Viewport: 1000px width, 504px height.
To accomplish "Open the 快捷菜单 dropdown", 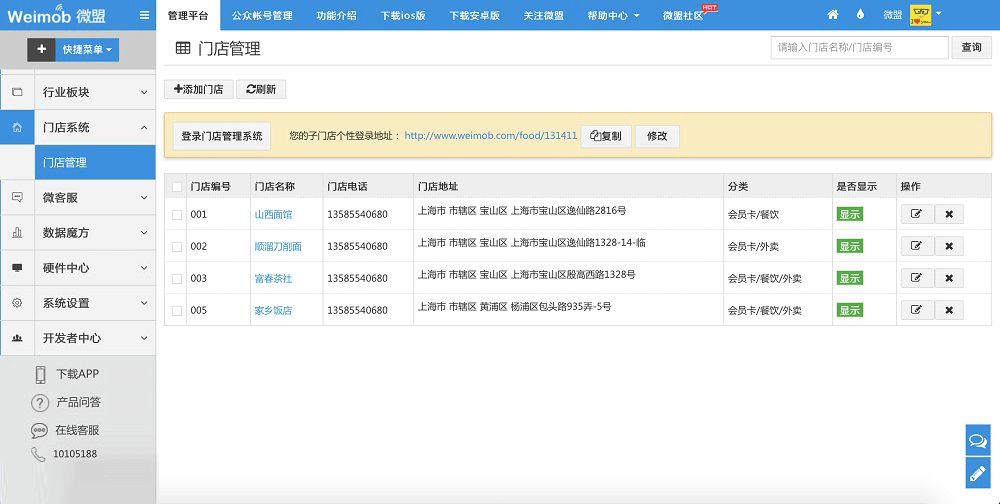I will (x=88, y=50).
